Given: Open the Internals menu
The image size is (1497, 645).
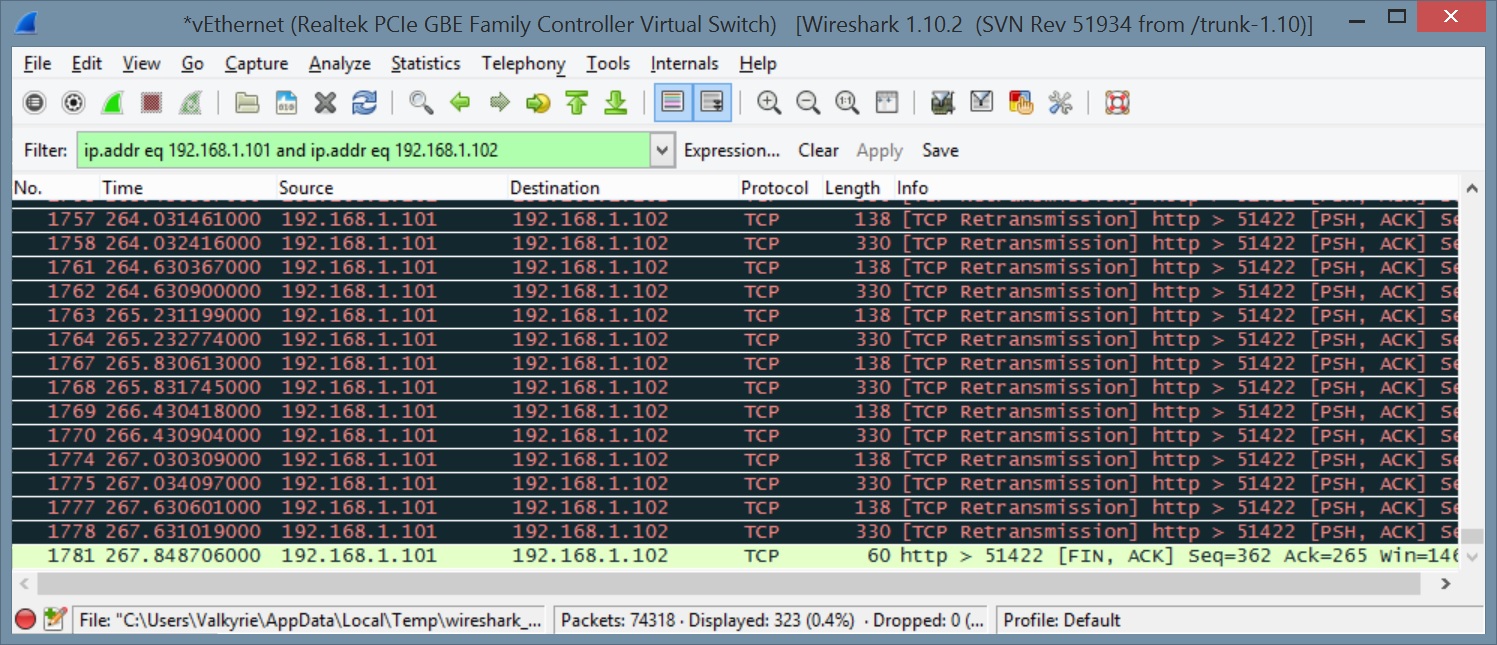Looking at the screenshot, I should [685, 63].
